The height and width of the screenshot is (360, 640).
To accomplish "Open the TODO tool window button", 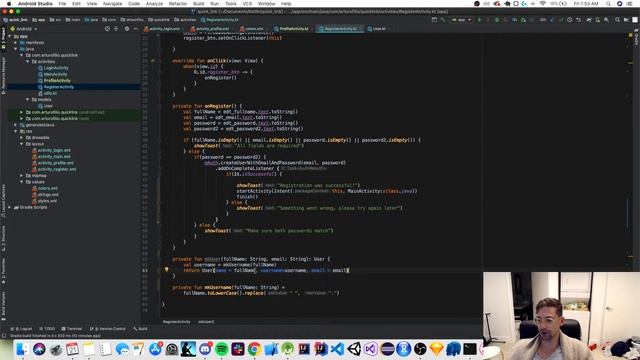I will 47,329.
